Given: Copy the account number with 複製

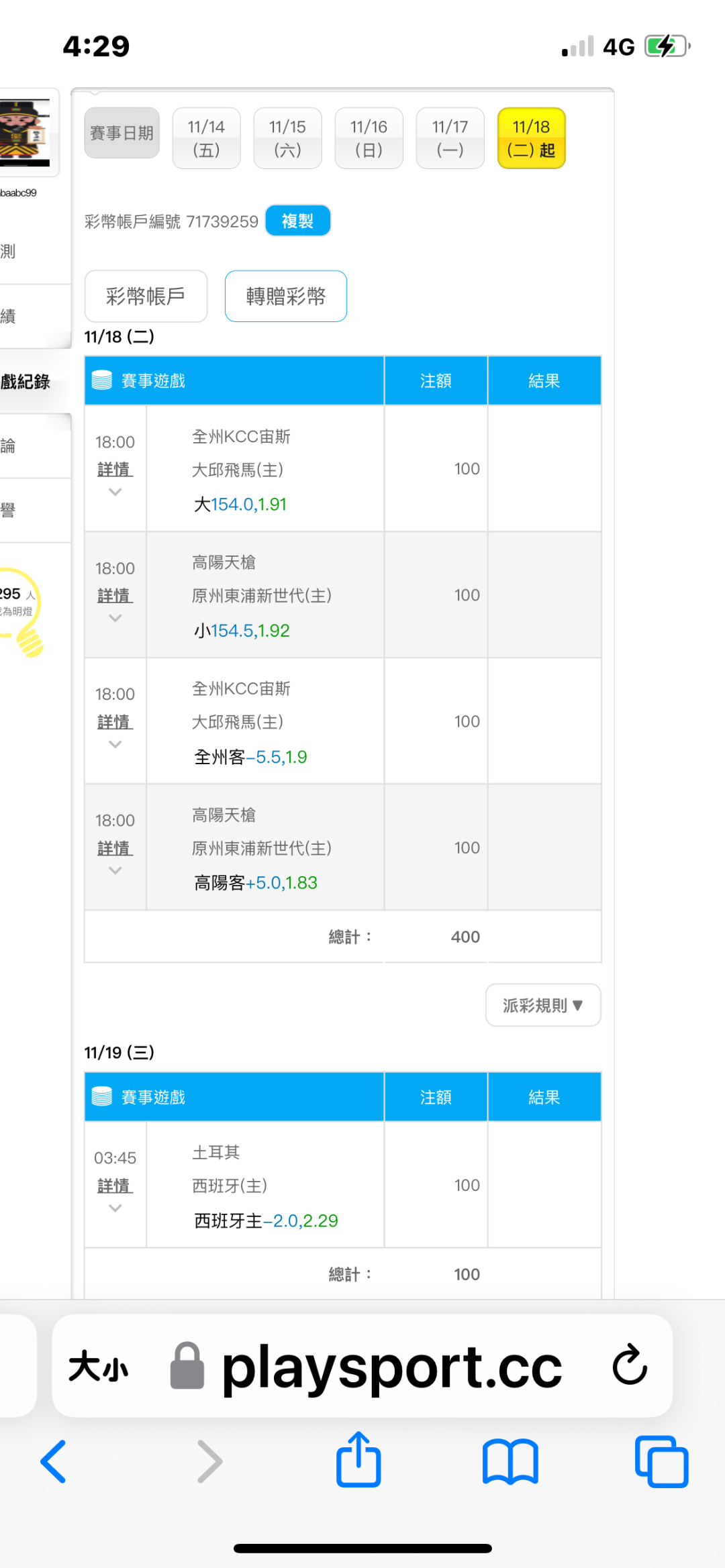Looking at the screenshot, I should coord(297,221).
